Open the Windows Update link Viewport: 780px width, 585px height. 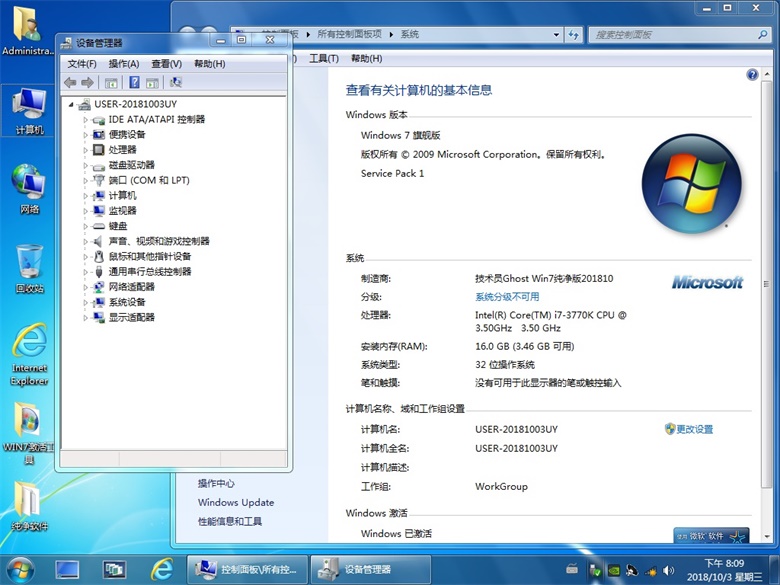tap(236, 503)
